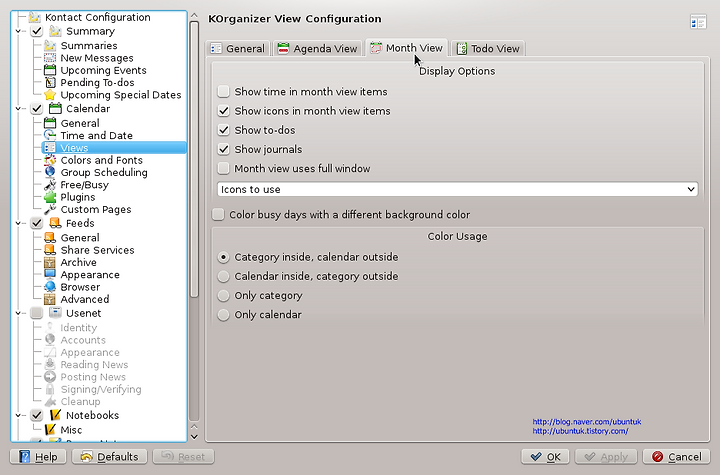720x475 pixels.
Task: Click the Kontact Configuration root icon
Action: (x=34, y=17)
